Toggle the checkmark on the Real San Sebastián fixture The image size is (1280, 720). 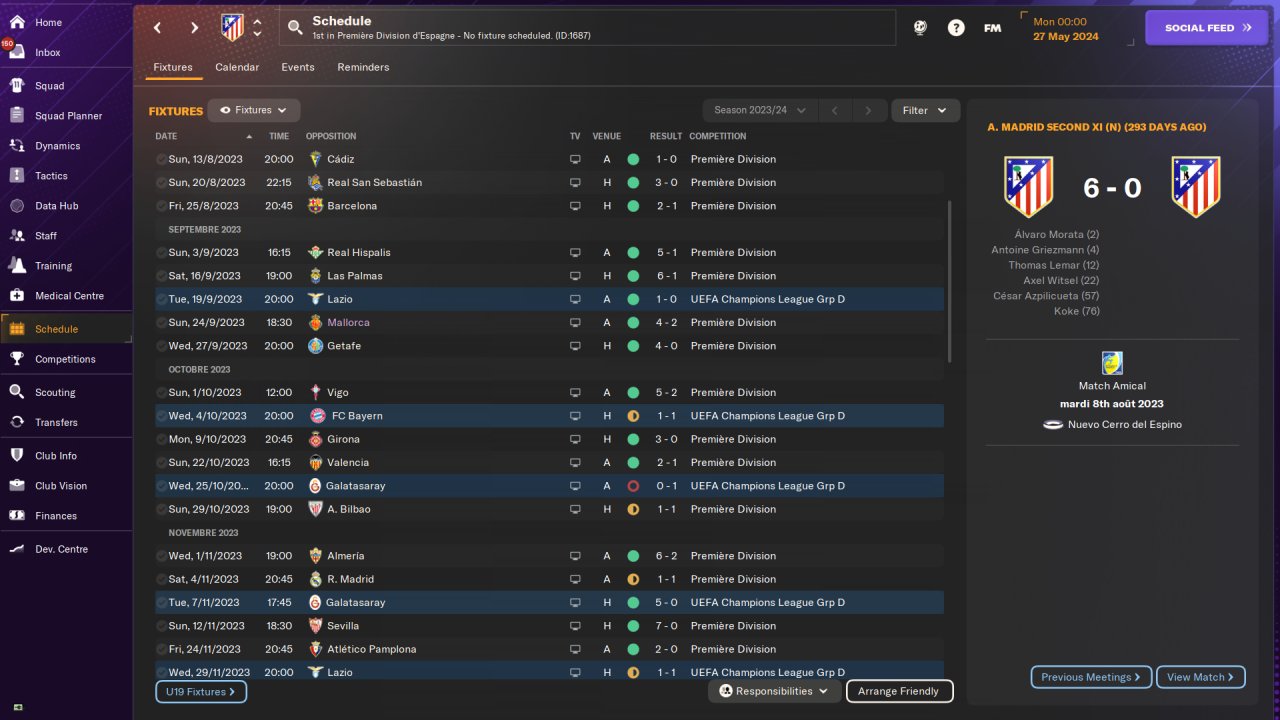click(161, 183)
